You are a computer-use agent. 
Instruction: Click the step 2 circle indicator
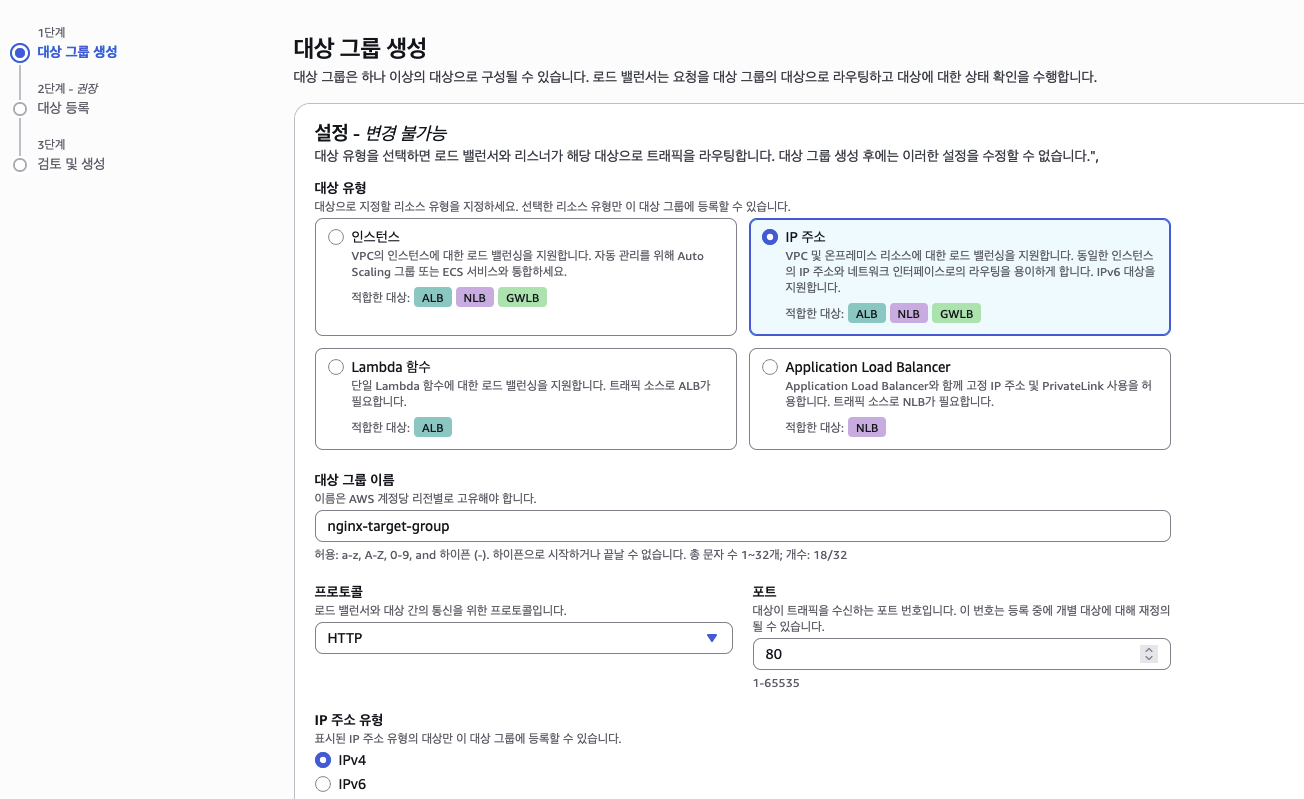[20, 108]
